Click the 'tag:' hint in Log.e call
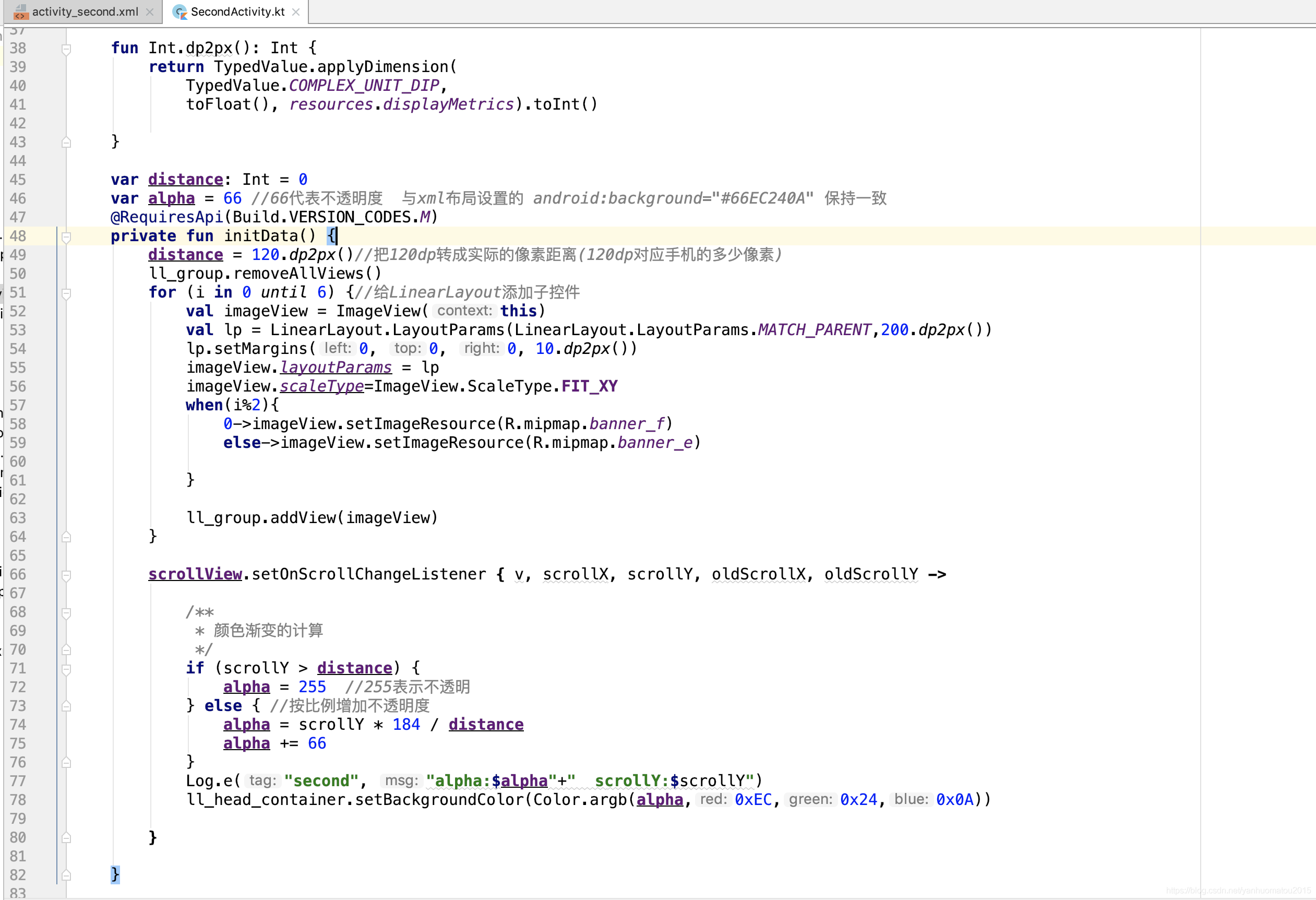1316x900 pixels. [x=263, y=780]
